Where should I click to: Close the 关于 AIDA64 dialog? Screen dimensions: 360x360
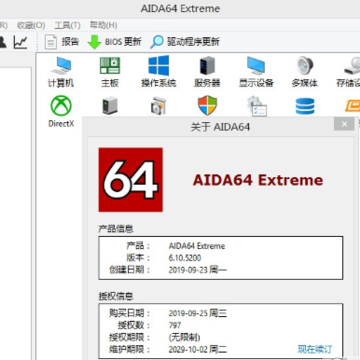click(x=344, y=124)
